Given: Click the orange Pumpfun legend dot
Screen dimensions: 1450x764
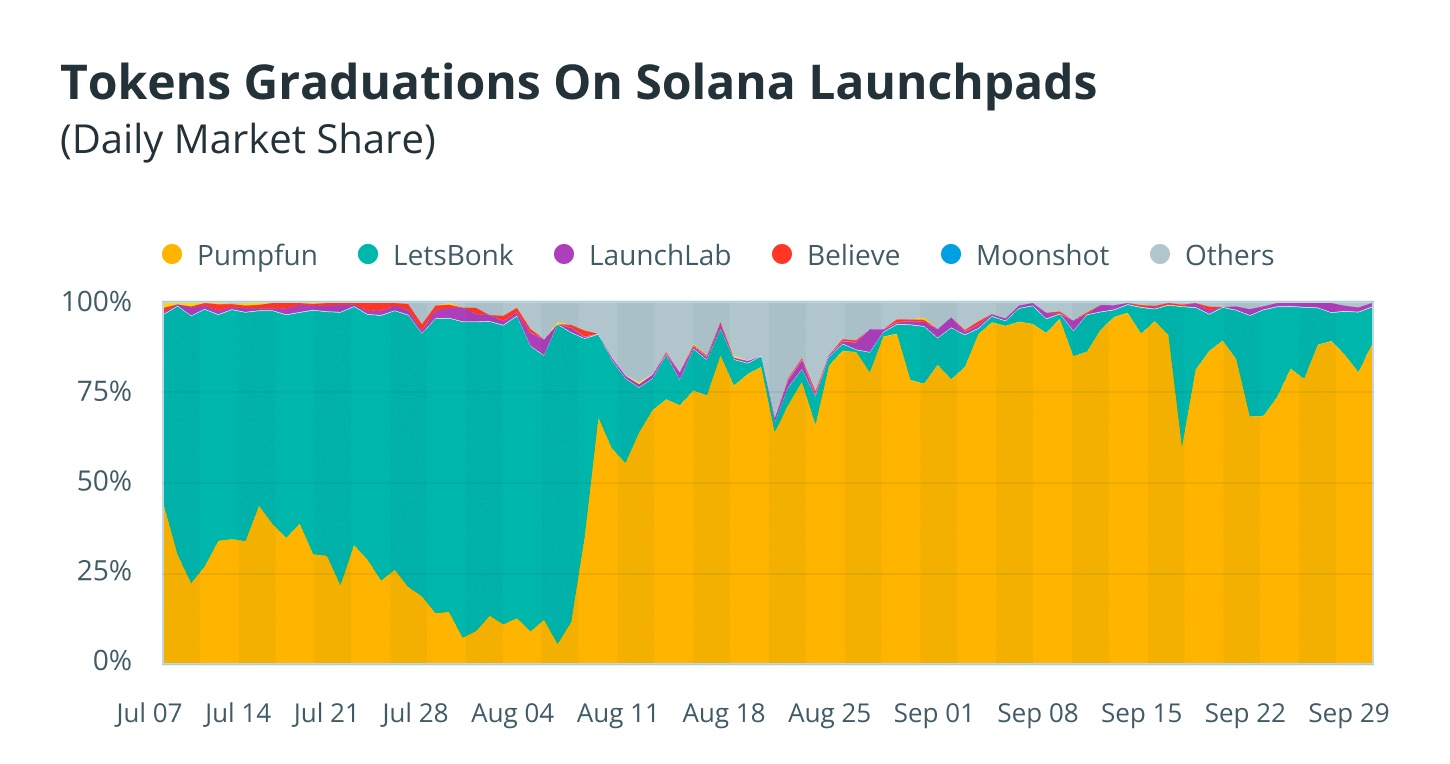Looking at the screenshot, I should 173,255.
